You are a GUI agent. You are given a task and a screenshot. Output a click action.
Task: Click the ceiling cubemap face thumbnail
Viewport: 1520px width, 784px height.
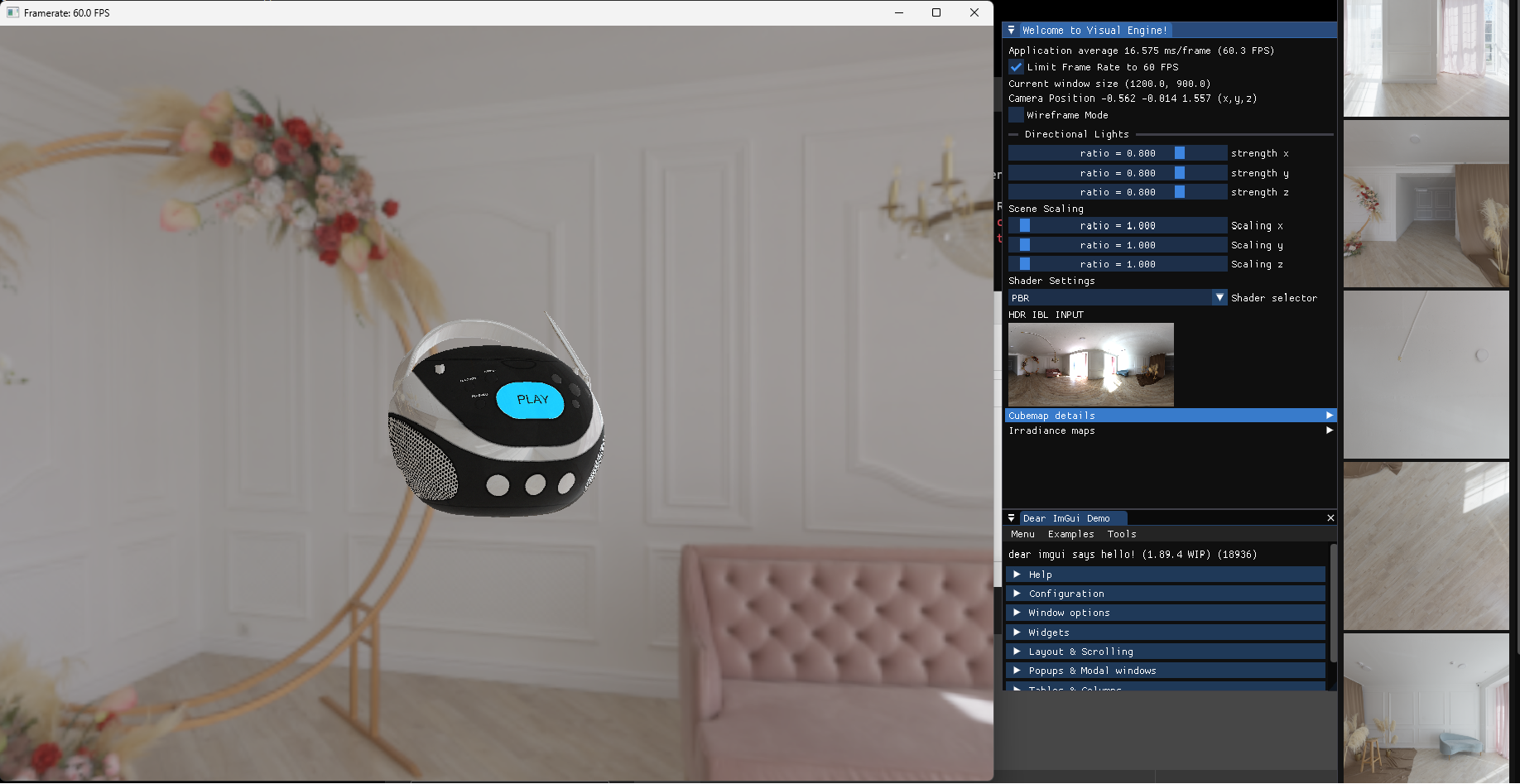coord(1426,374)
